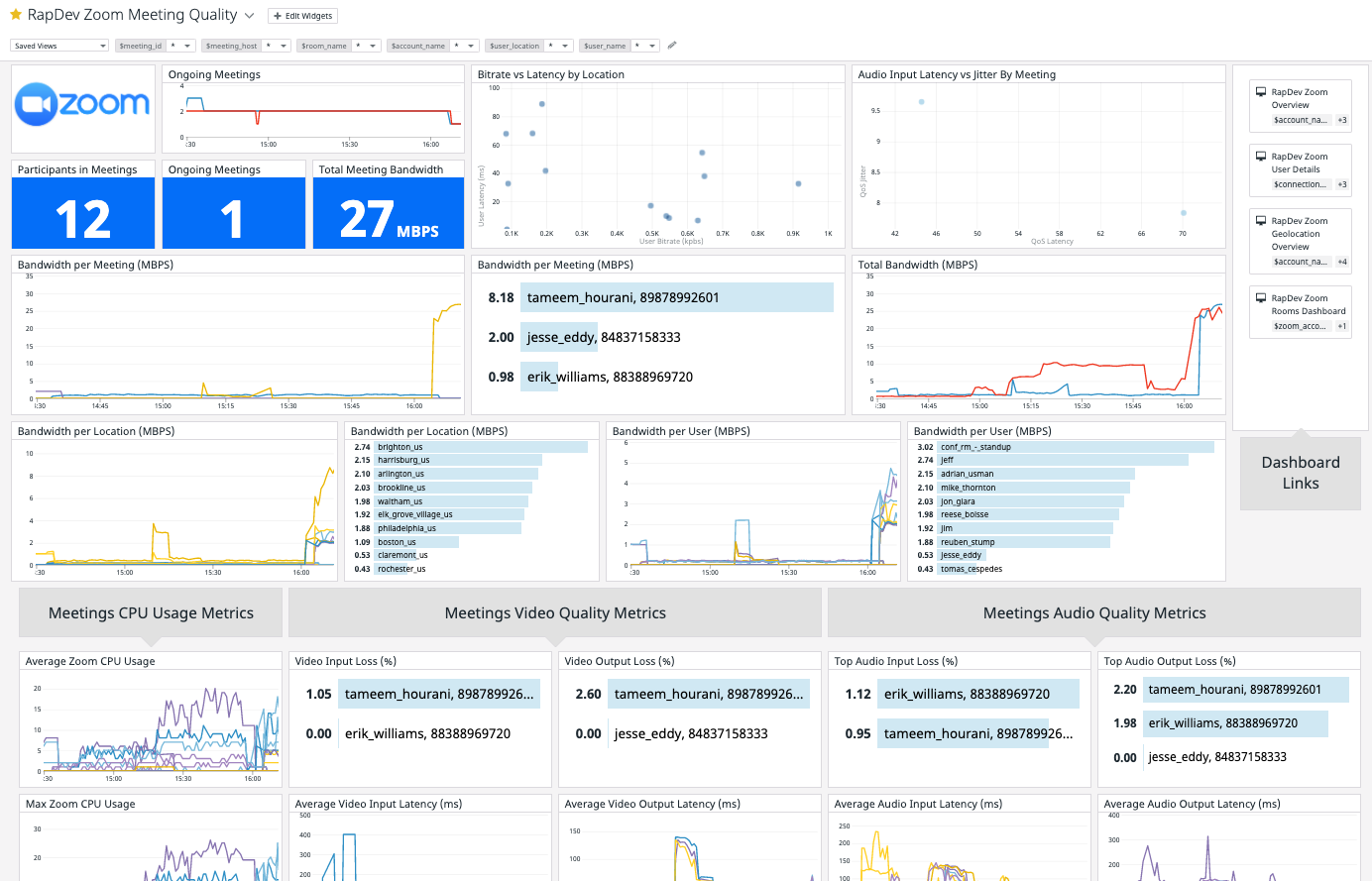Select jesse_eddy row in Bandwidth per Meeting list
This screenshot has width=1372, height=881.
click(x=657, y=337)
